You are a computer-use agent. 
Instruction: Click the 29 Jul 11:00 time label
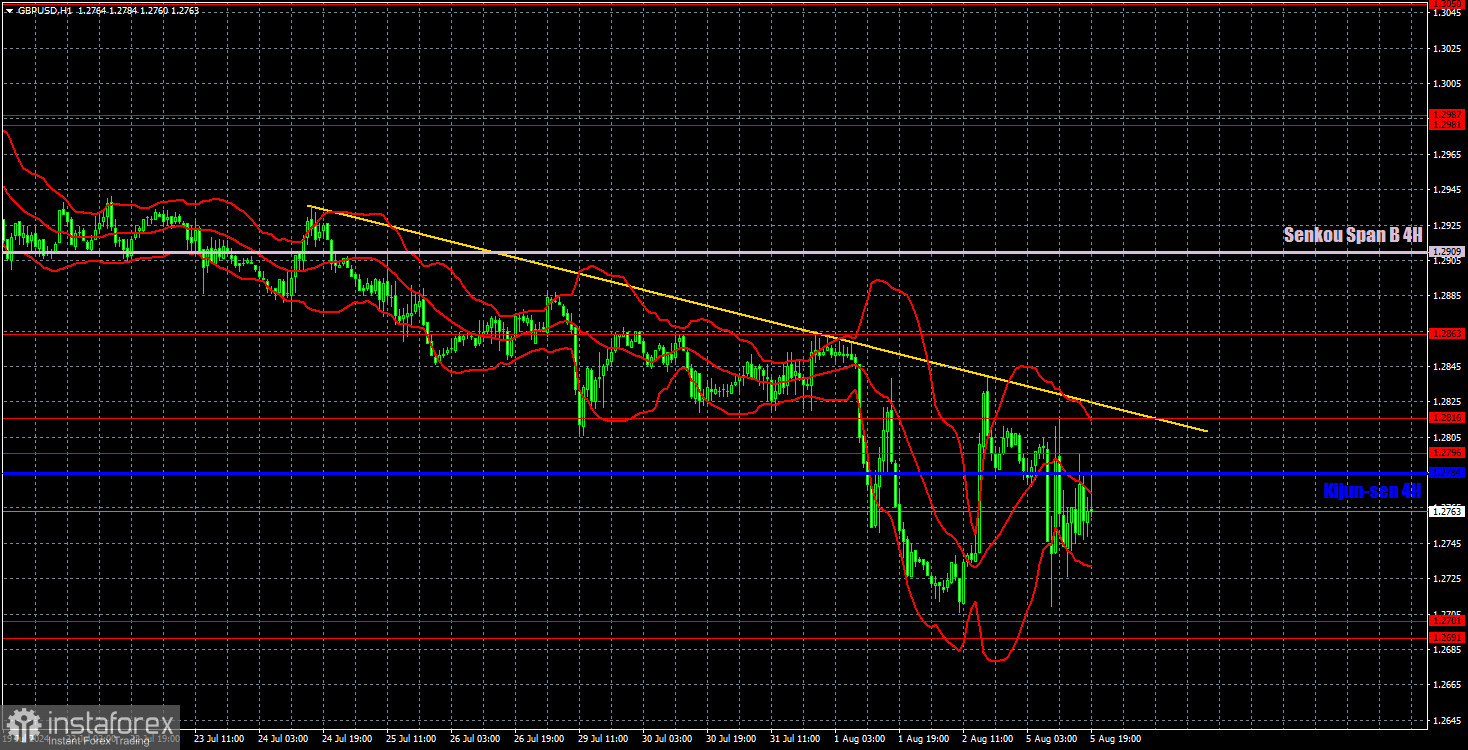[601, 739]
